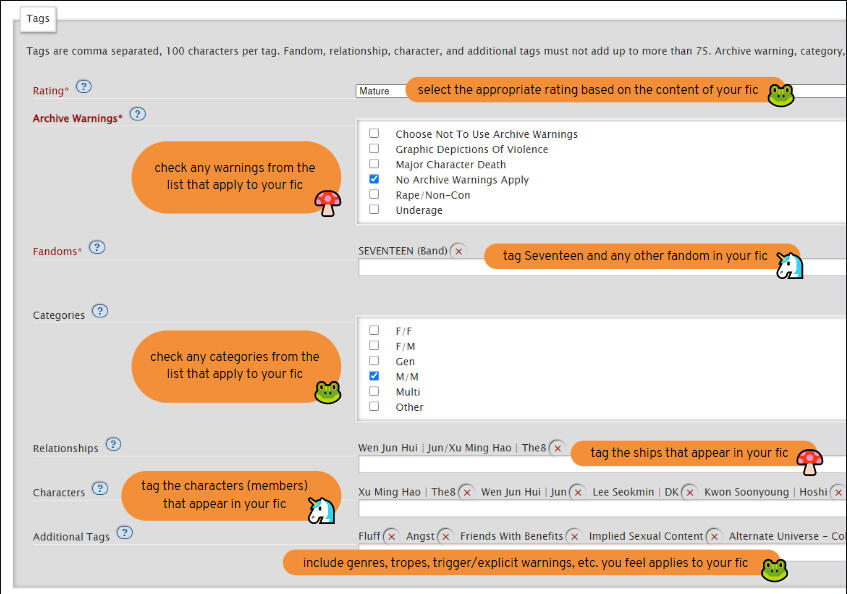Image resolution: width=847 pixels, height=594 pixels.
Task: Check Major Character Death warning
Action: (374, 164)
